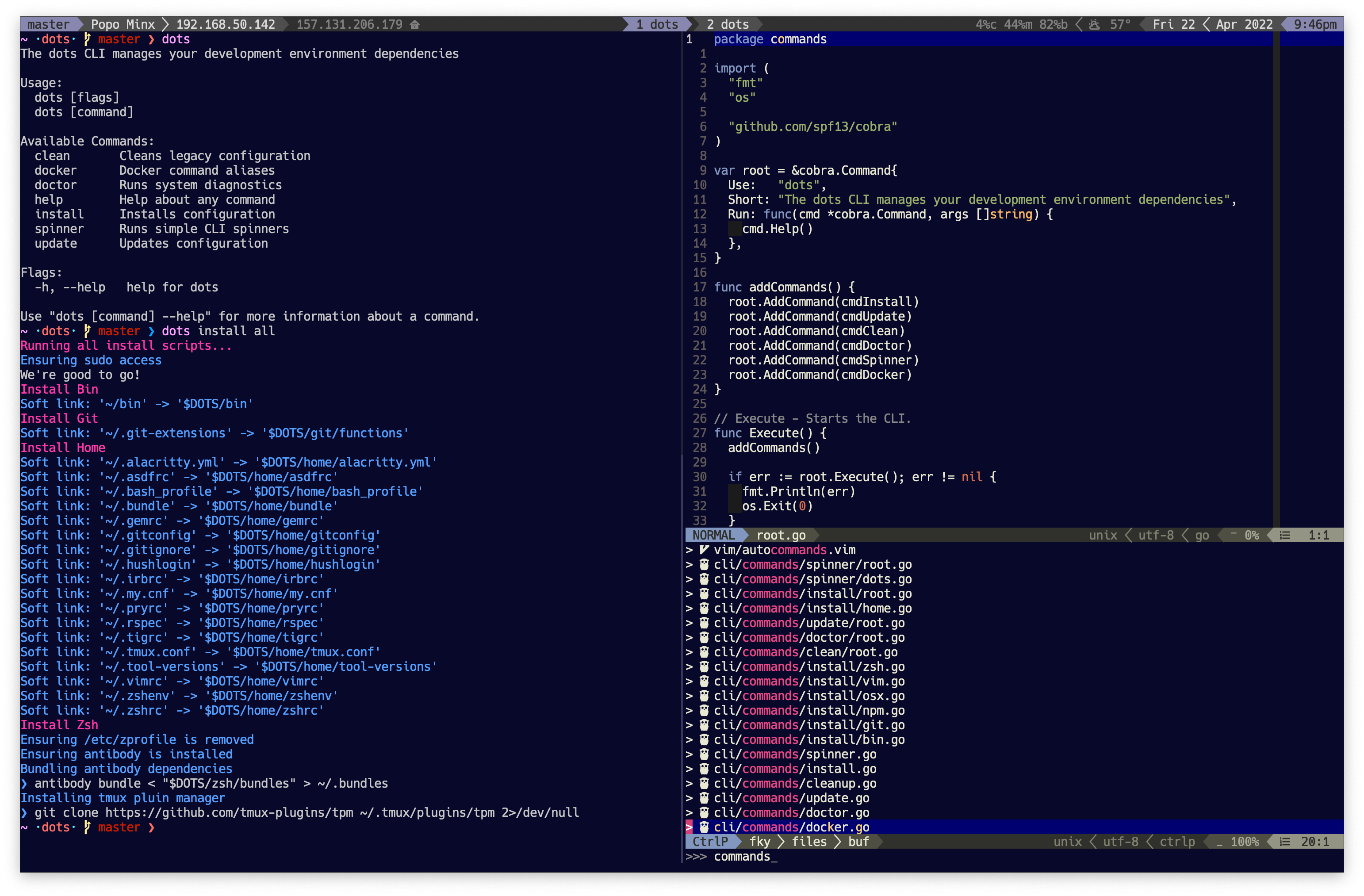Screen dimensions: 1364x896
Task: Click the gopher icon for cli/commands/docker.go
Action: point(704,827)
